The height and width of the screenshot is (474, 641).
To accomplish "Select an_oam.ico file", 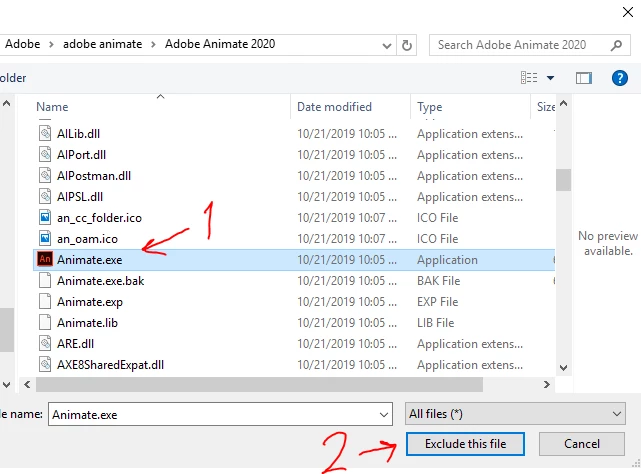I will [x=87, y=239].
